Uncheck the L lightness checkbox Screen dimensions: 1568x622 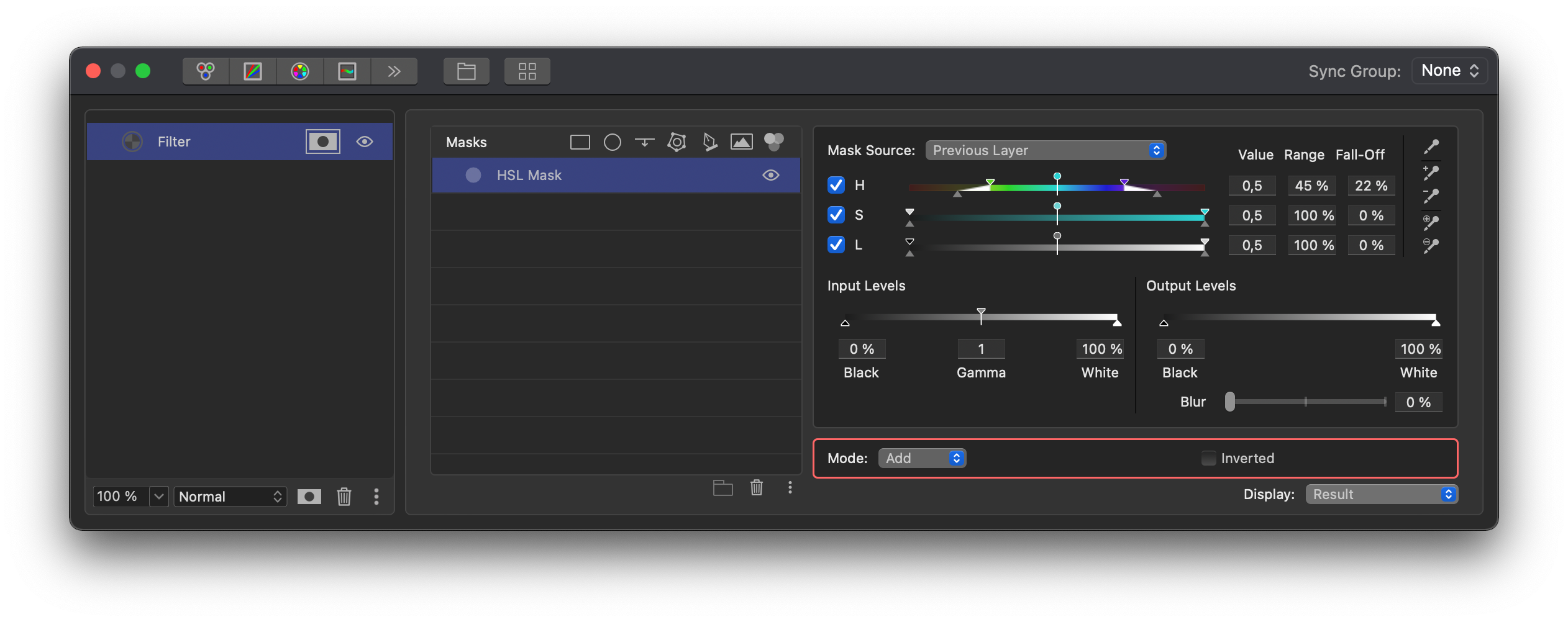click(x=836, y=245)
